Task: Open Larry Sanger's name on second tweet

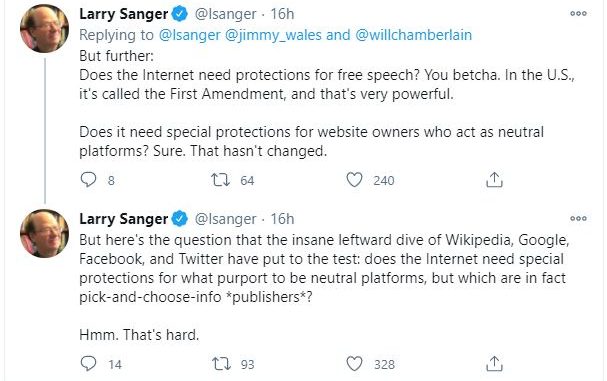Action: 123,219
